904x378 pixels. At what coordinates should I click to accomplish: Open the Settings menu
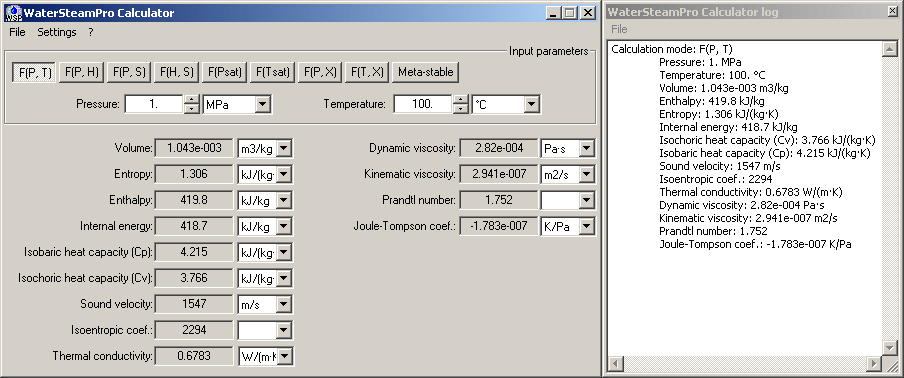(x=57, y=32)
